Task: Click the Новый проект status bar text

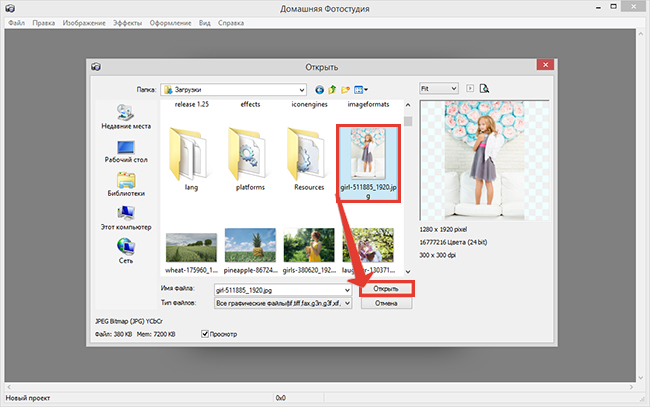Action: pos(28,398)
